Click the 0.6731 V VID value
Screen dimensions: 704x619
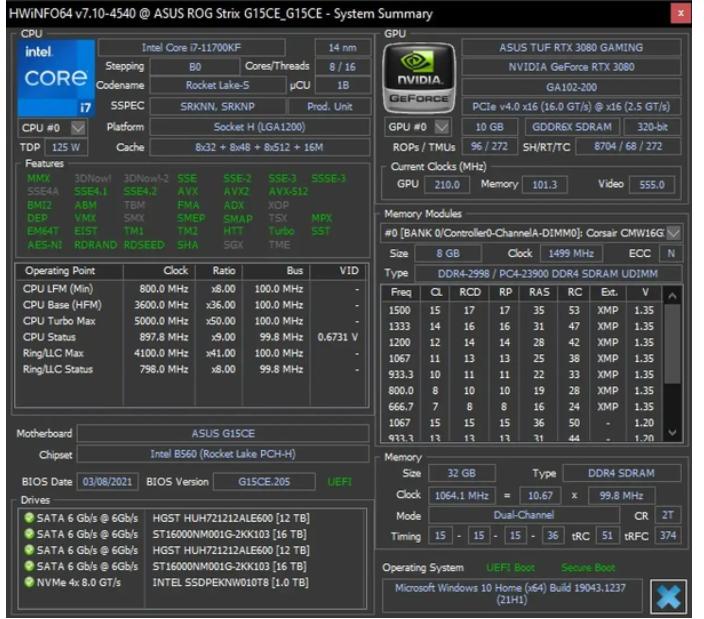point(337,337)
